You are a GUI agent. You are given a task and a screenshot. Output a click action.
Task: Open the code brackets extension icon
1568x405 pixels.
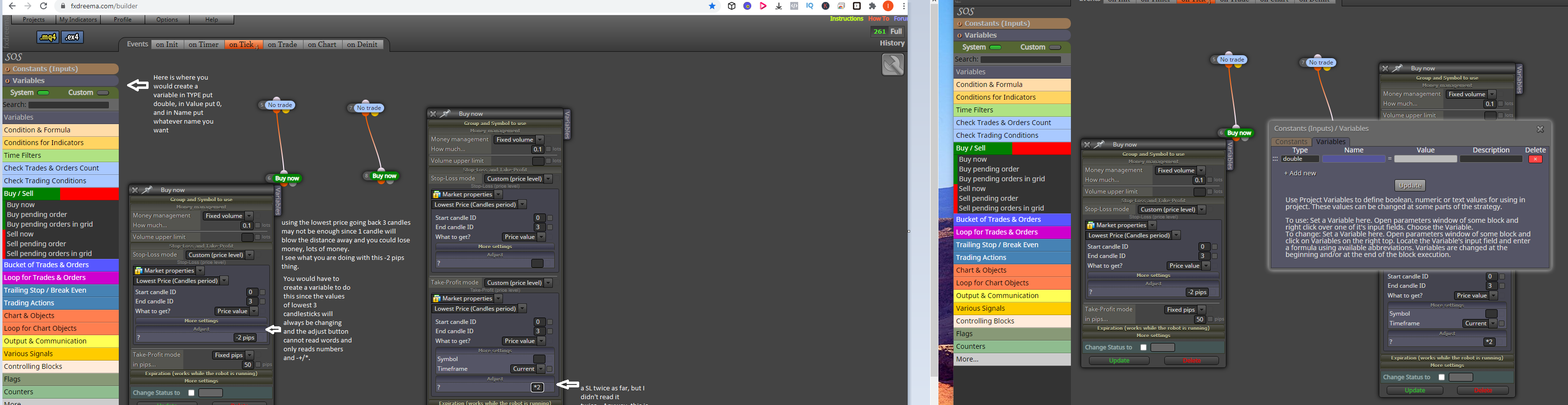(x=794, y=6)
